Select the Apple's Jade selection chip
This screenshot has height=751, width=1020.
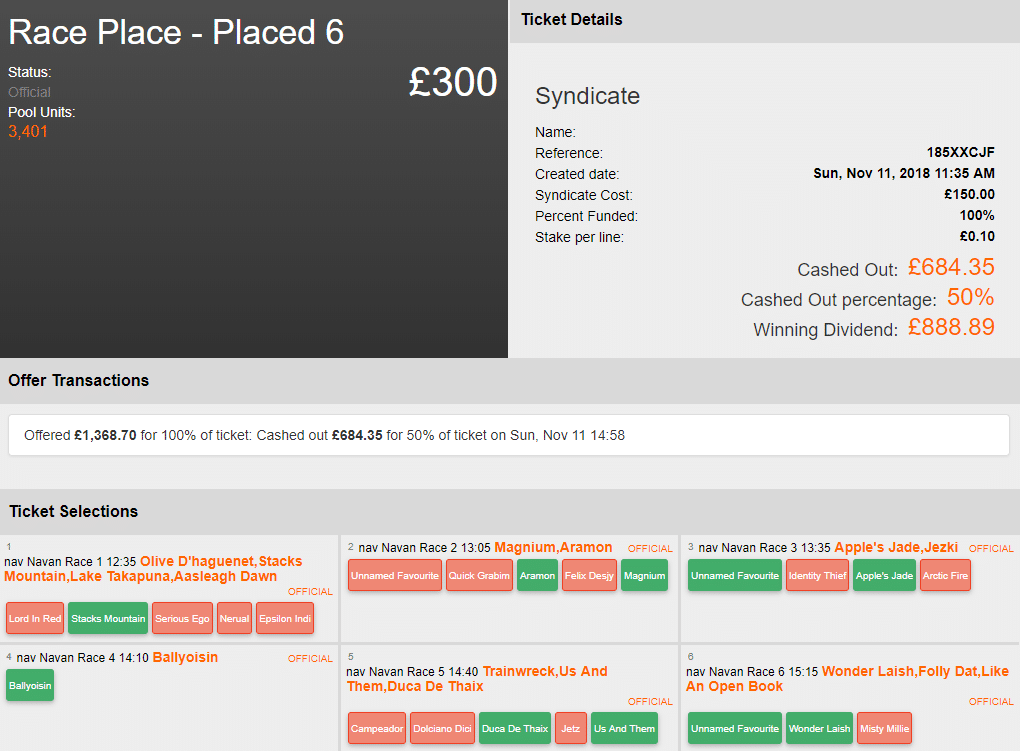click(x=884, y=576)
